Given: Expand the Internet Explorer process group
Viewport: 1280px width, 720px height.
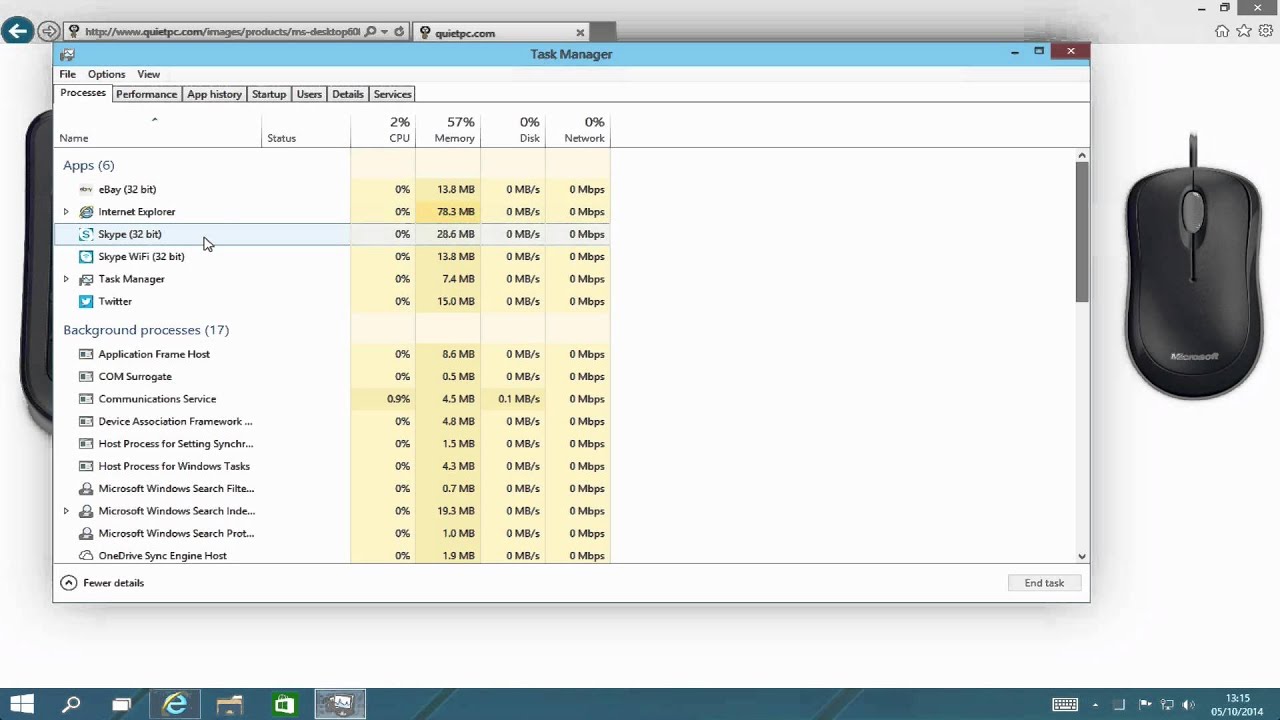Looking at the screenshot, I should click(x=66, y=212).
